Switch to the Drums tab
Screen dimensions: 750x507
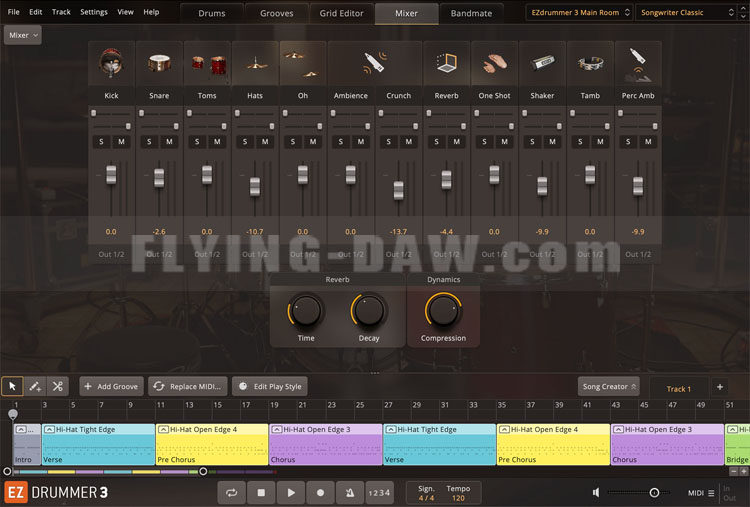[211, 13]
